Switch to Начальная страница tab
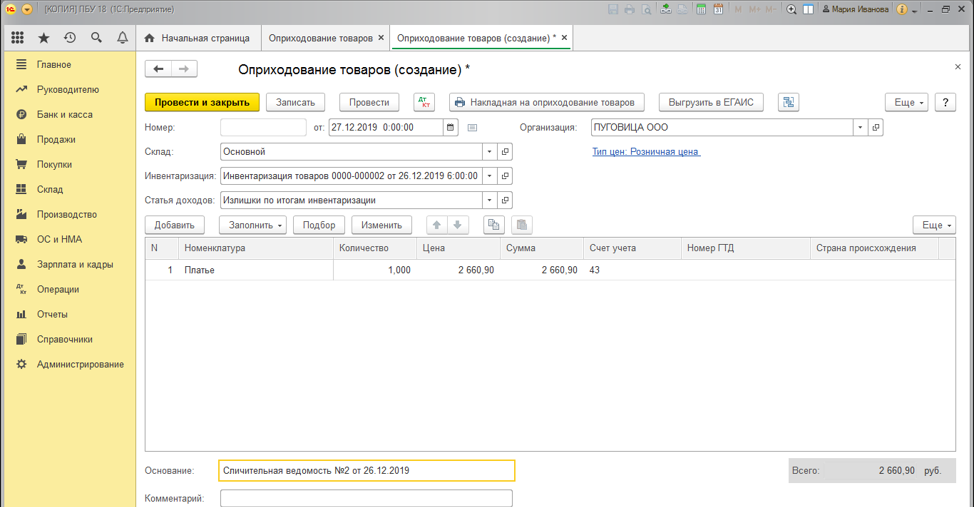974x507 pixels. [x=197, y=38]
